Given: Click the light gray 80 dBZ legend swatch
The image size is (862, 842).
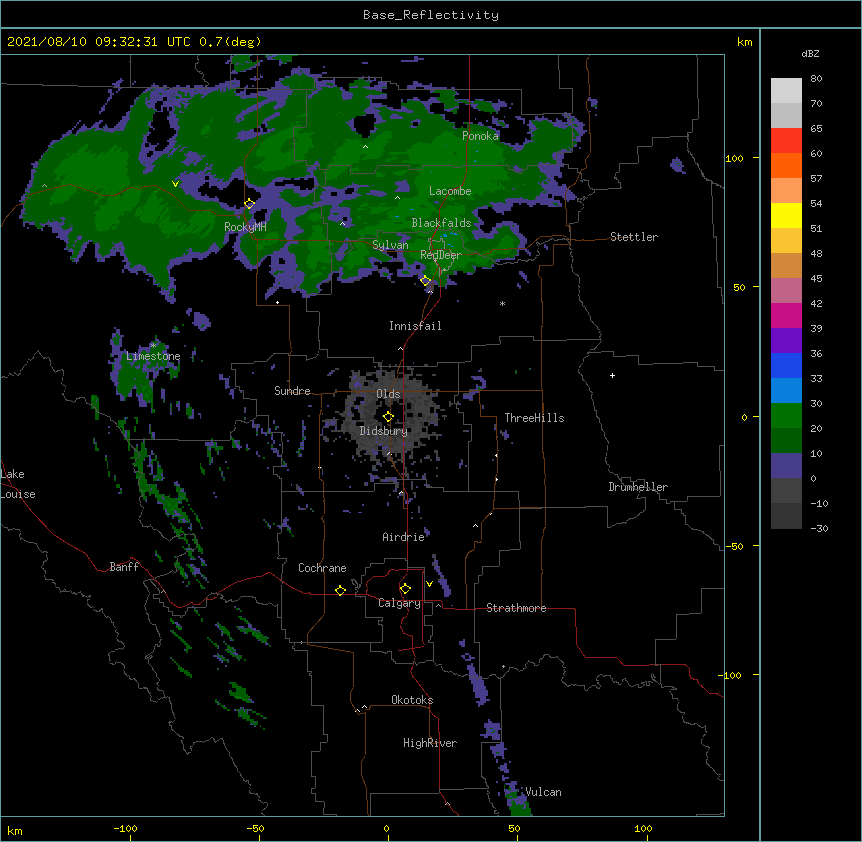Looking at the screenshot, I should 786,91.
